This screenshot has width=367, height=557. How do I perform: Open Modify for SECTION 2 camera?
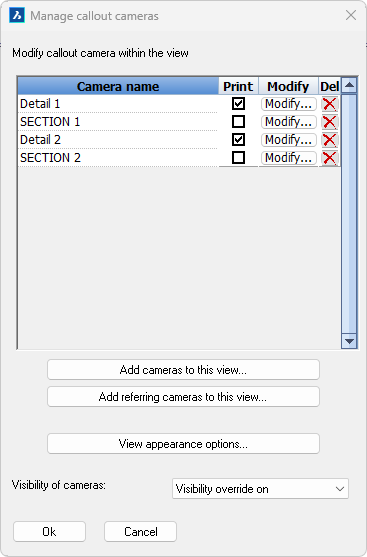(288, 158)
